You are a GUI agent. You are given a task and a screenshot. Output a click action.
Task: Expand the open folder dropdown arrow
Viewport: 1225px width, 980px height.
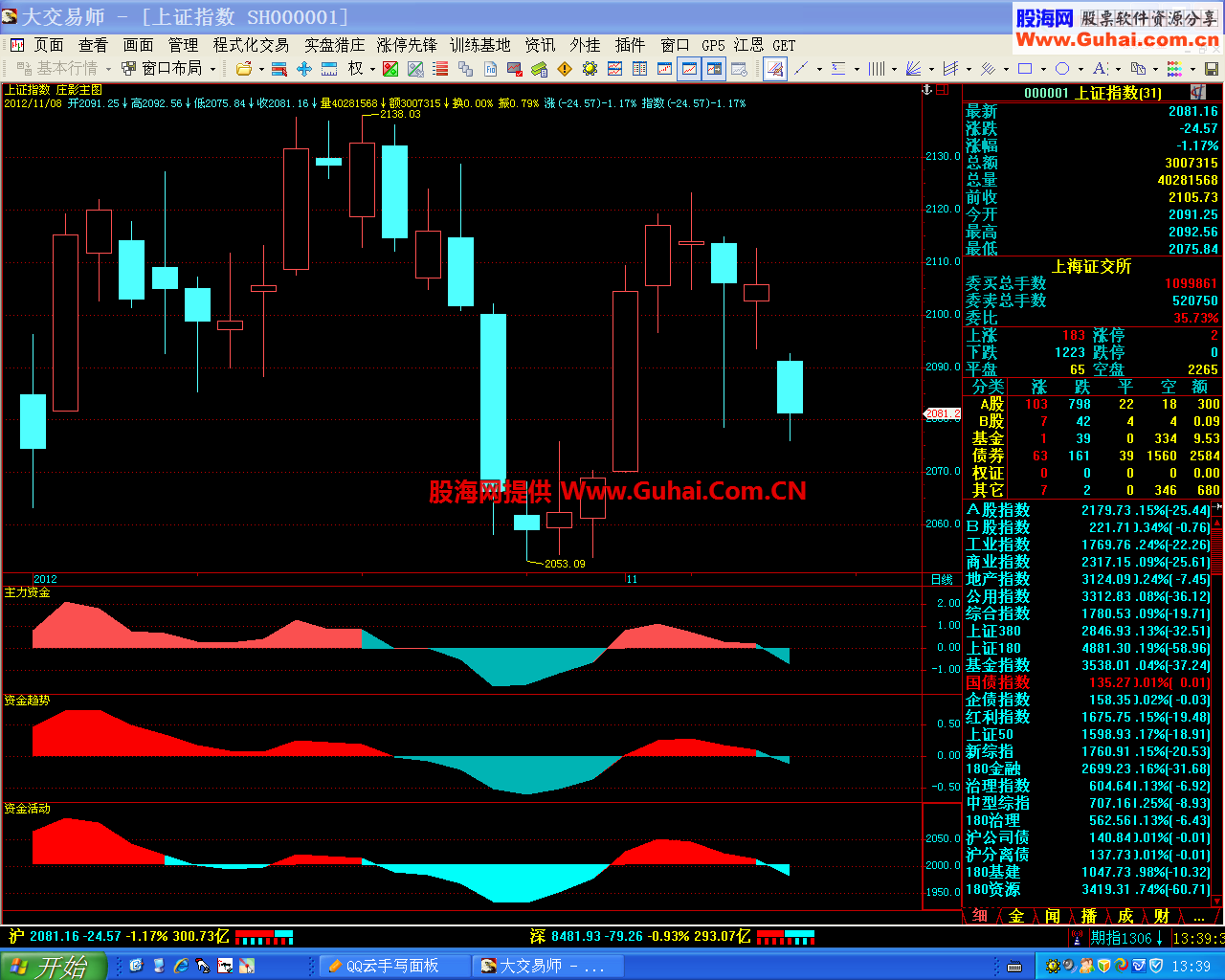point(261,69)
